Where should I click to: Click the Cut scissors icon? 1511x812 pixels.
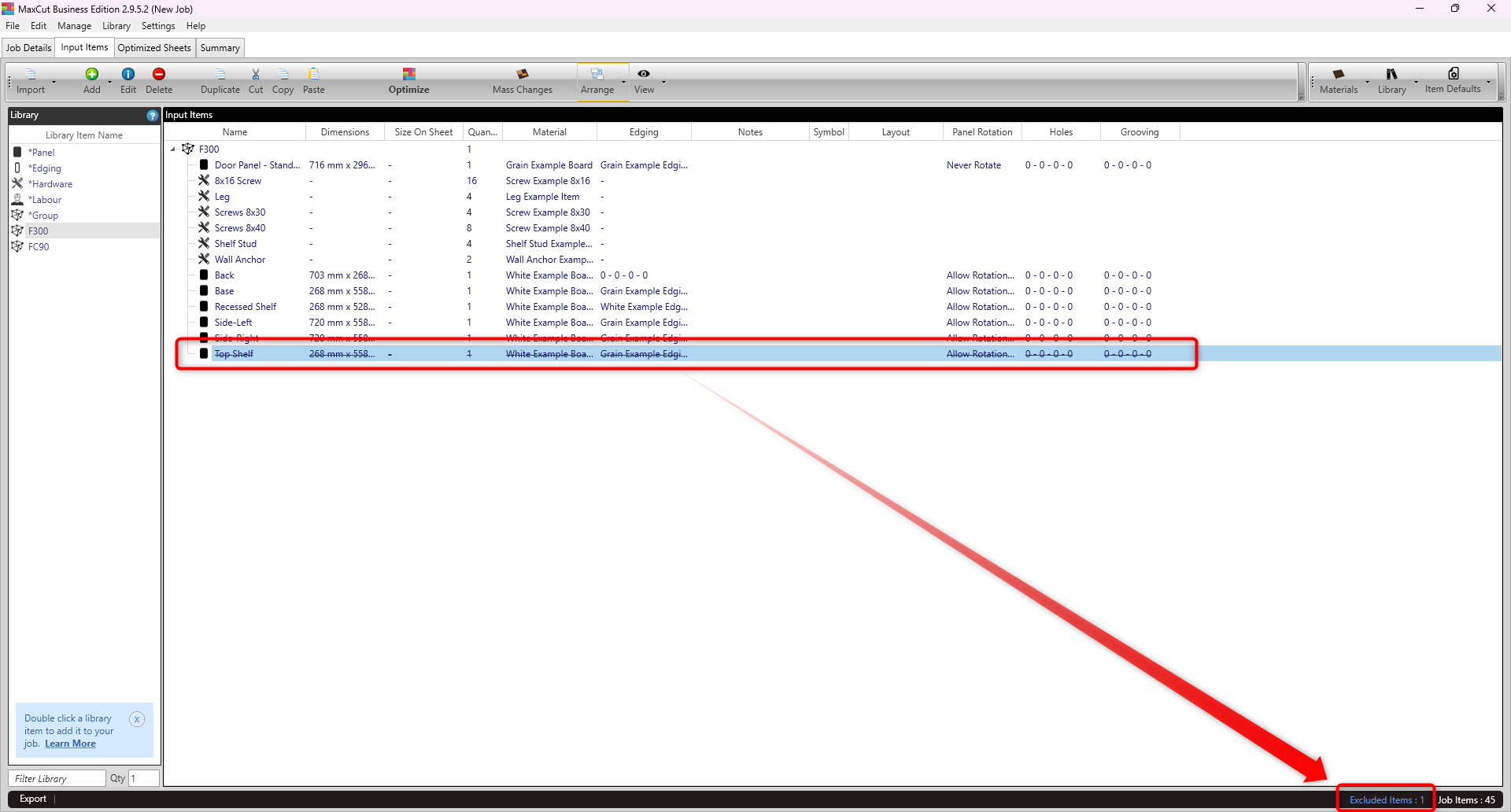tap(256, 74)
